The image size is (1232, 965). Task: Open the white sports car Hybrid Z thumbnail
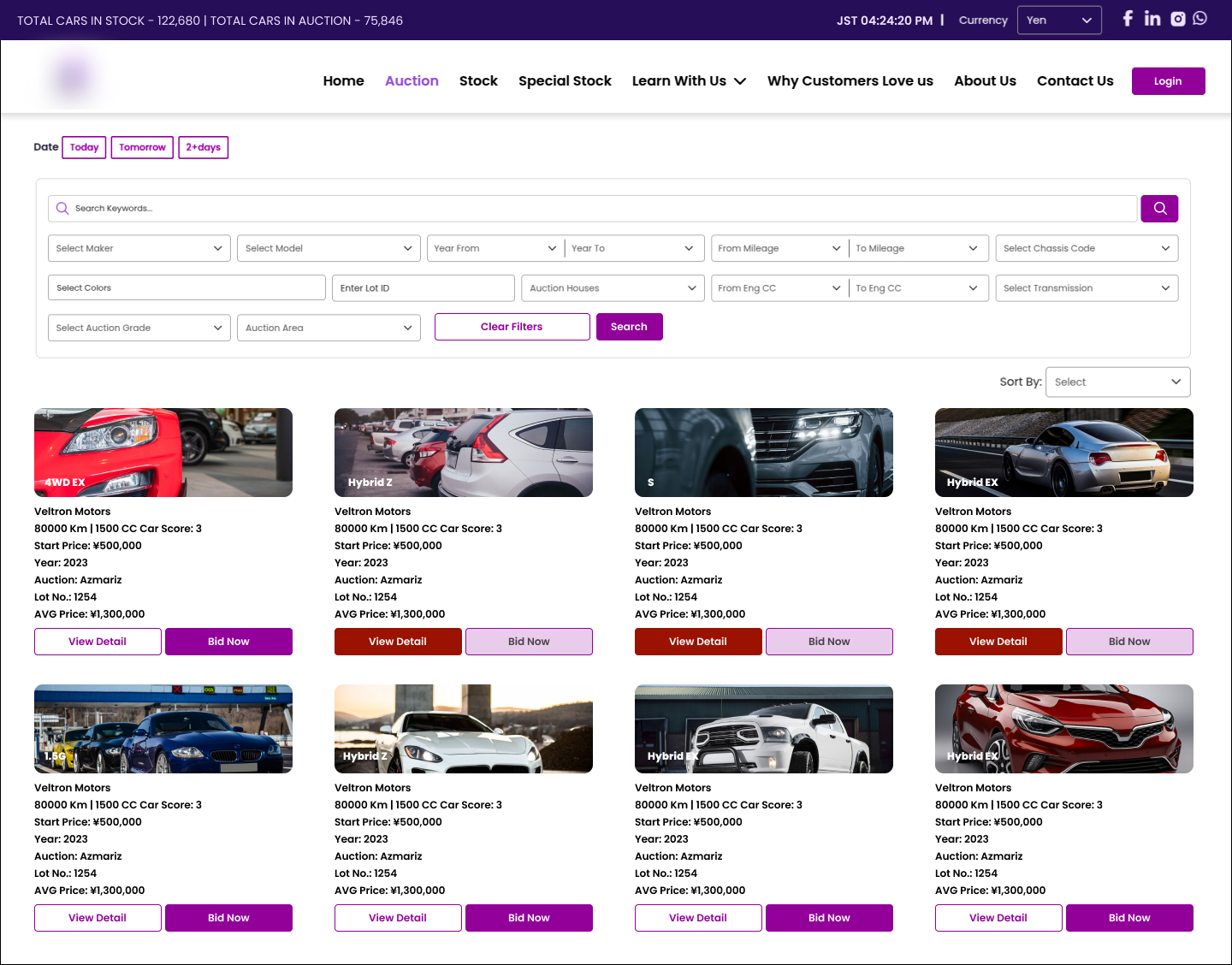point(464,729)
